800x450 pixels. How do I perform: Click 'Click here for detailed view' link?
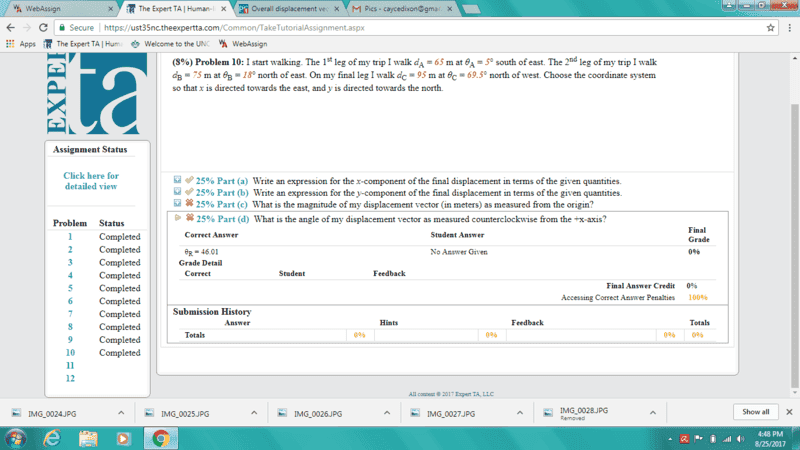pos(90,181)
